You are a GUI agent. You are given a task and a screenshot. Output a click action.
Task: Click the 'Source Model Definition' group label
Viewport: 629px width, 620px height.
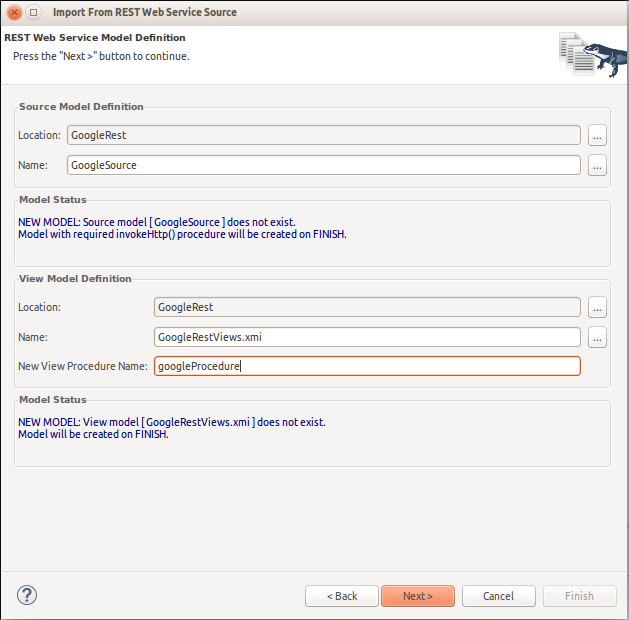point(81,107)
